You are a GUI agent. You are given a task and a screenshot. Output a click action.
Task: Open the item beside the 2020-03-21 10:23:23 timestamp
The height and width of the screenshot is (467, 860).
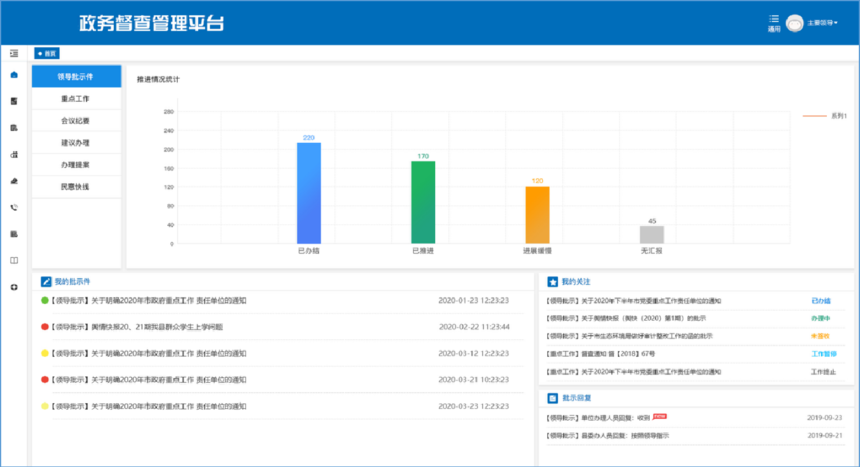pos(149,379)
